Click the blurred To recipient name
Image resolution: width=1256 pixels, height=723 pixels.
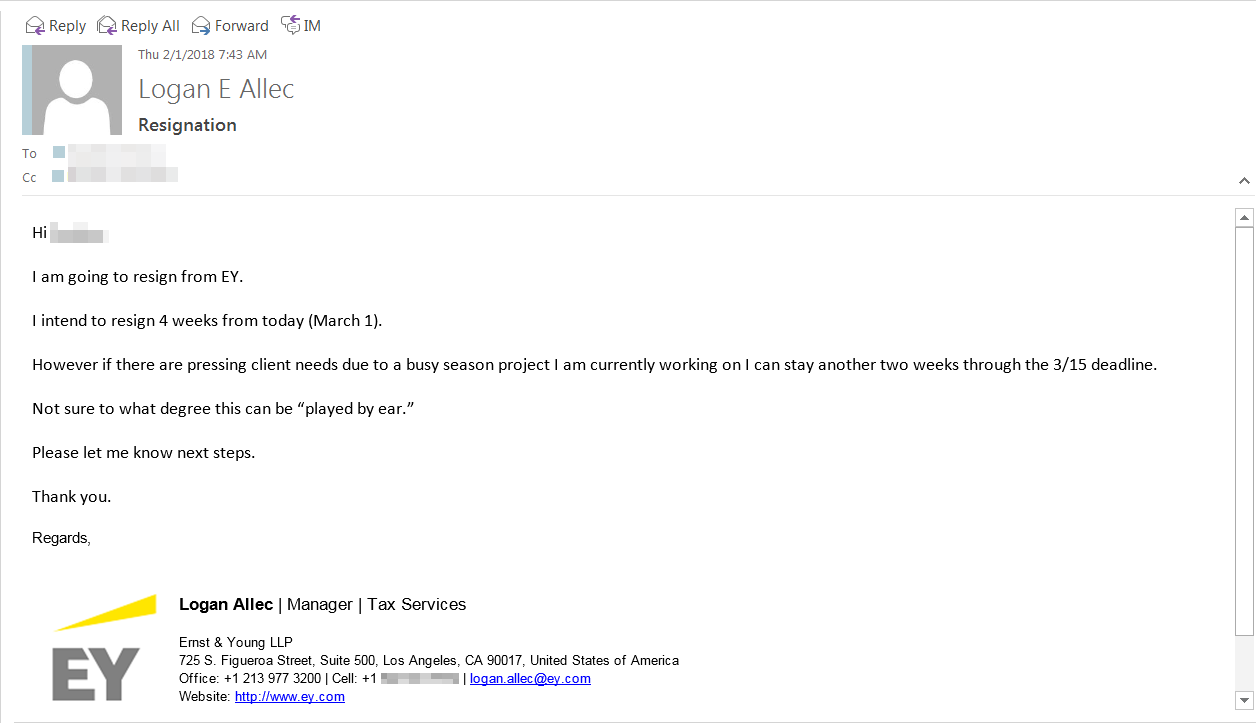(116, 153)
